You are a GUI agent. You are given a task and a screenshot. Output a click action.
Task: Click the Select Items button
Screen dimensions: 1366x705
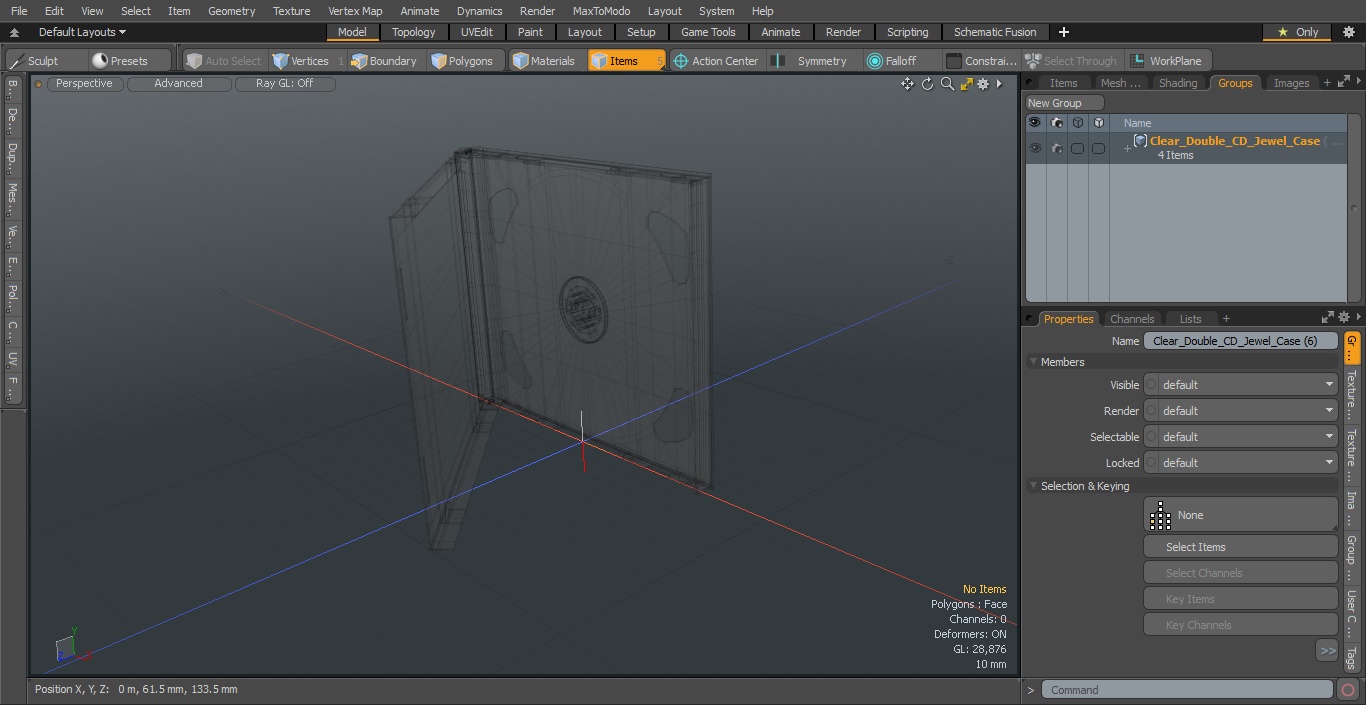coord(1240,547)
